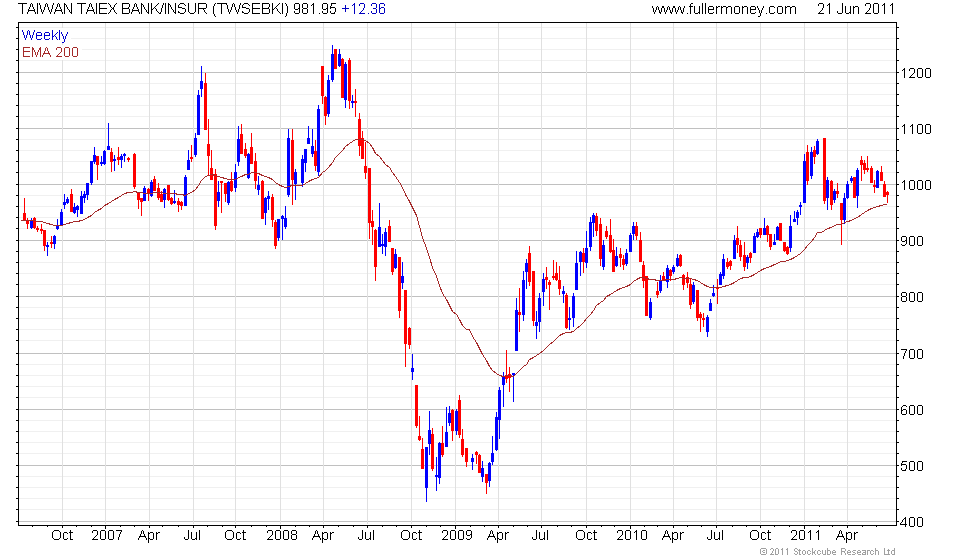Screen dimensions: 980x560
Task: Click the 700 price axis label
Action: 912,354
